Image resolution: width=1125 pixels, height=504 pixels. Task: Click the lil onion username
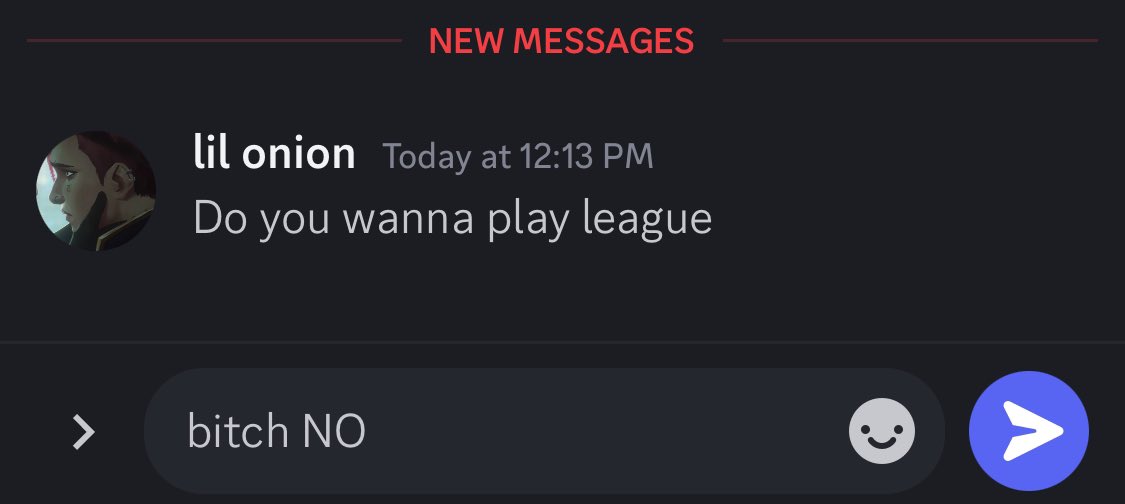[x=274, y=153]
